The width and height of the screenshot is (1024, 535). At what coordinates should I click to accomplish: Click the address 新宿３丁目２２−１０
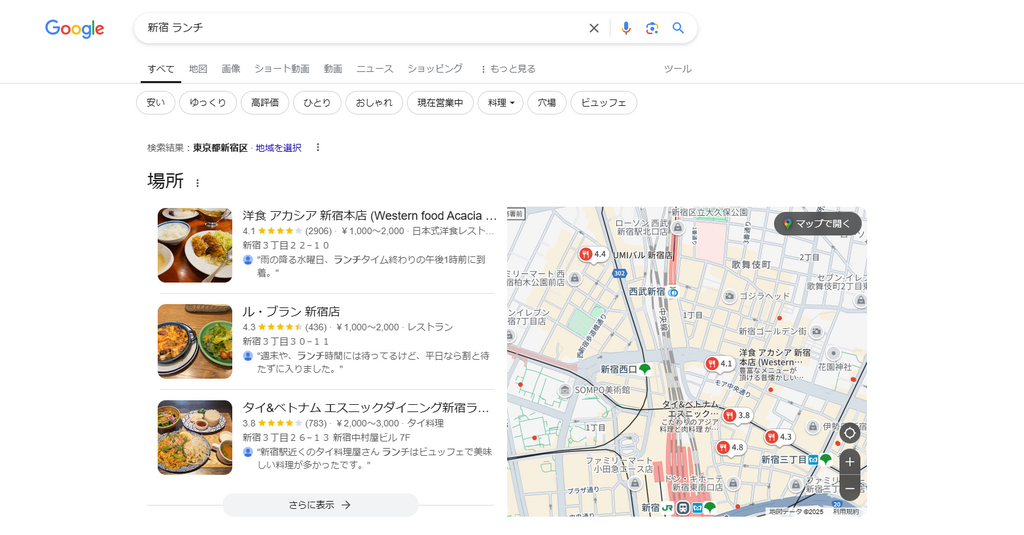(x=285, y=245)
